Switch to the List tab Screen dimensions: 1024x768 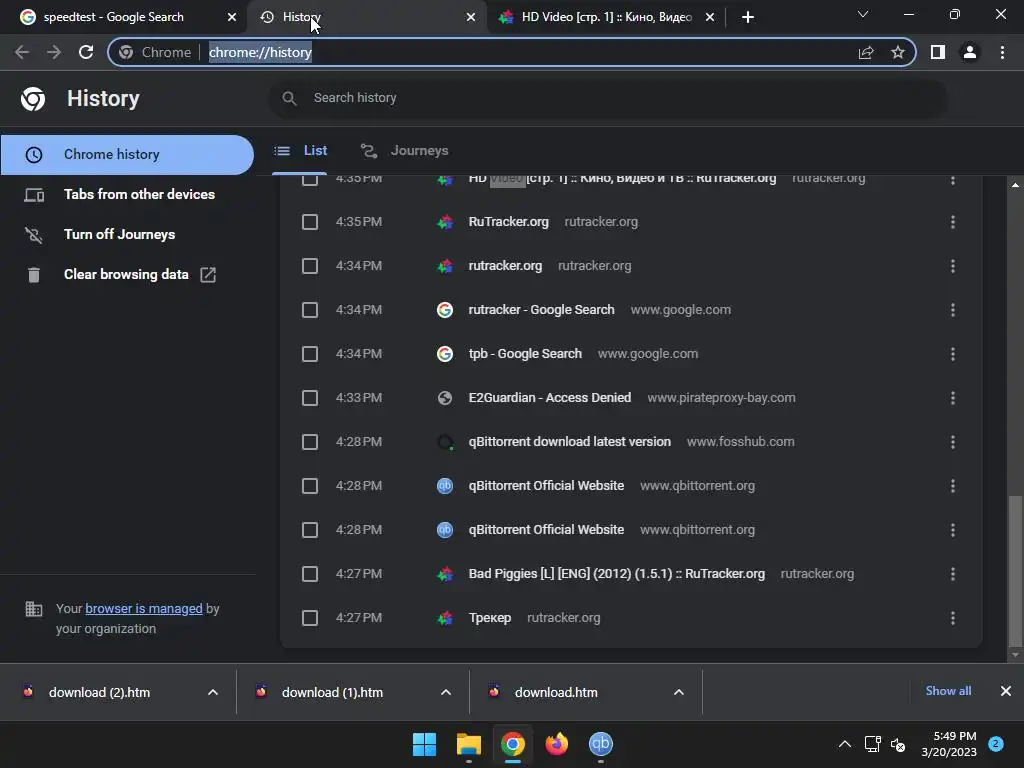coord(300,151)
